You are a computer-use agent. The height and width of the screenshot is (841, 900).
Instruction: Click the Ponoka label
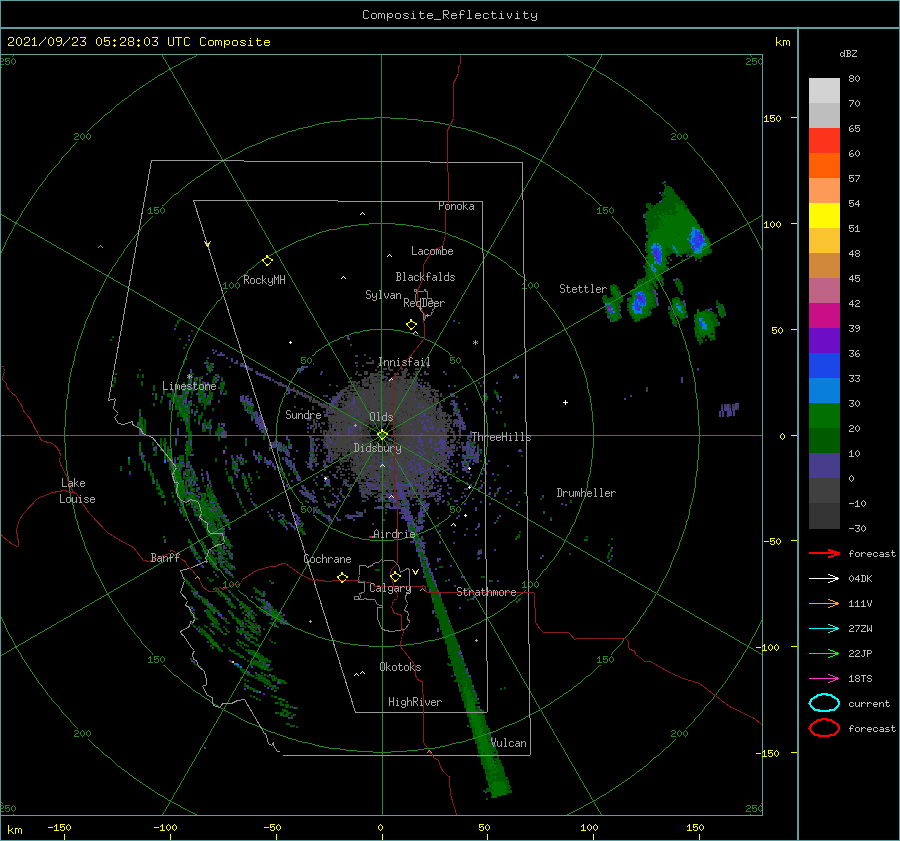point(456,206)
